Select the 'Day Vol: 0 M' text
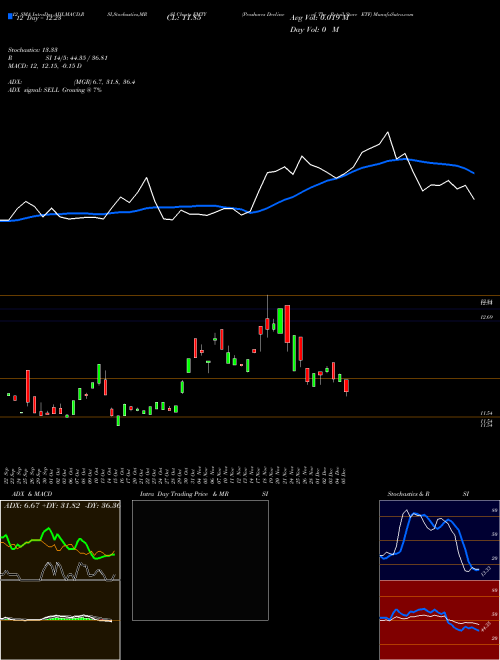Image resolution: width=500 pixels, height=660 pixels. pos(314,30)
